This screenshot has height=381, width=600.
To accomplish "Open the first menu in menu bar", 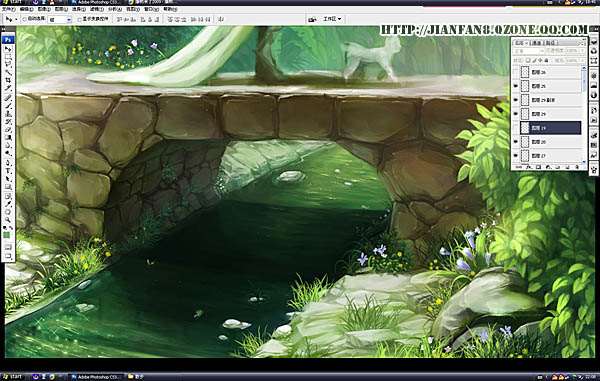I will tap(9, 9).
